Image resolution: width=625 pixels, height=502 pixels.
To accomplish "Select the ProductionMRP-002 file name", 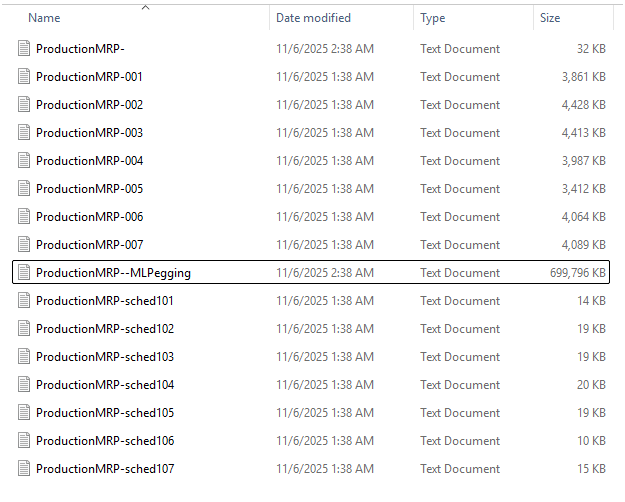I will click(89, 105).
